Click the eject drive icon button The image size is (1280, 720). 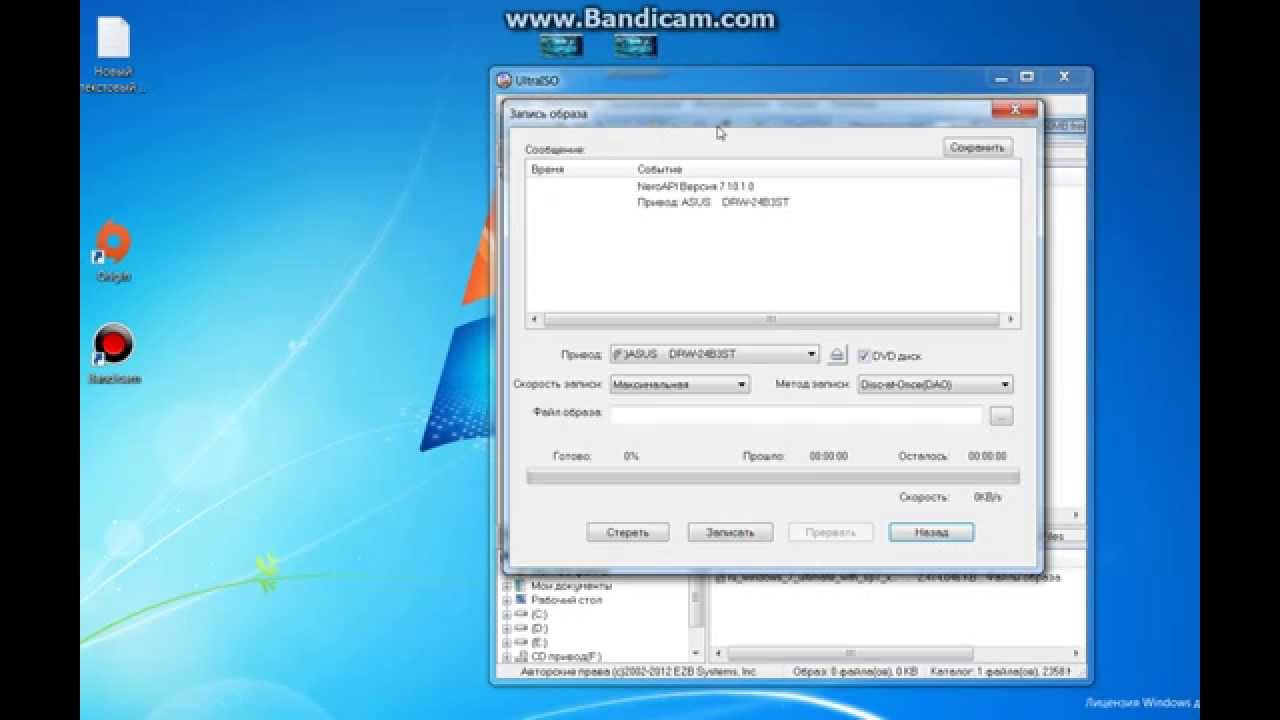pyautogui.click(x=838, y=355)
